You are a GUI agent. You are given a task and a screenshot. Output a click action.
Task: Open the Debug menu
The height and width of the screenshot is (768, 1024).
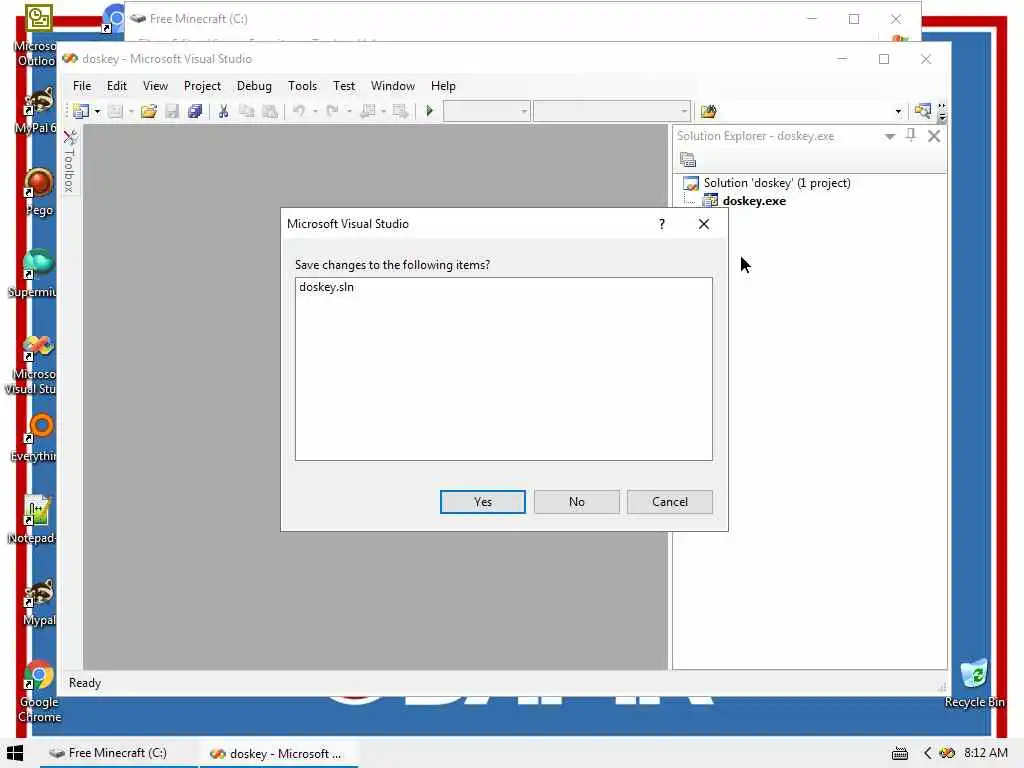coord(254,86)
